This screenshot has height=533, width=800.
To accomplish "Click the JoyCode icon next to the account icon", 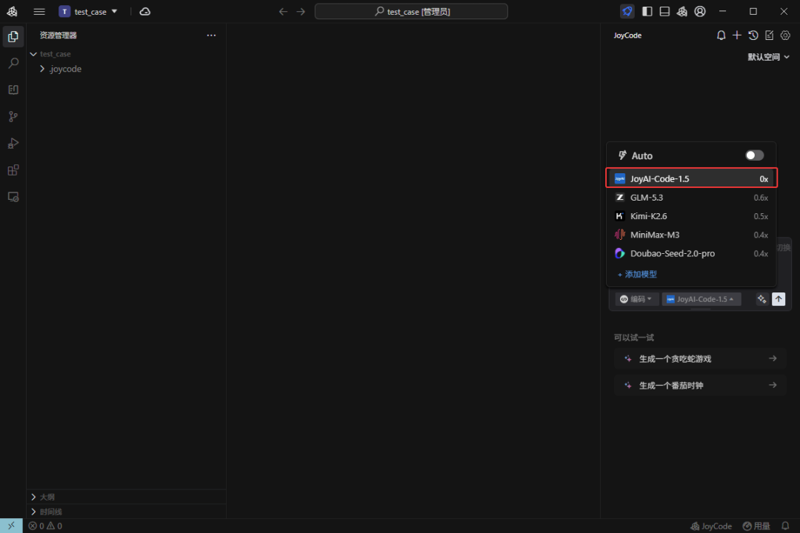I will point(682,11).
